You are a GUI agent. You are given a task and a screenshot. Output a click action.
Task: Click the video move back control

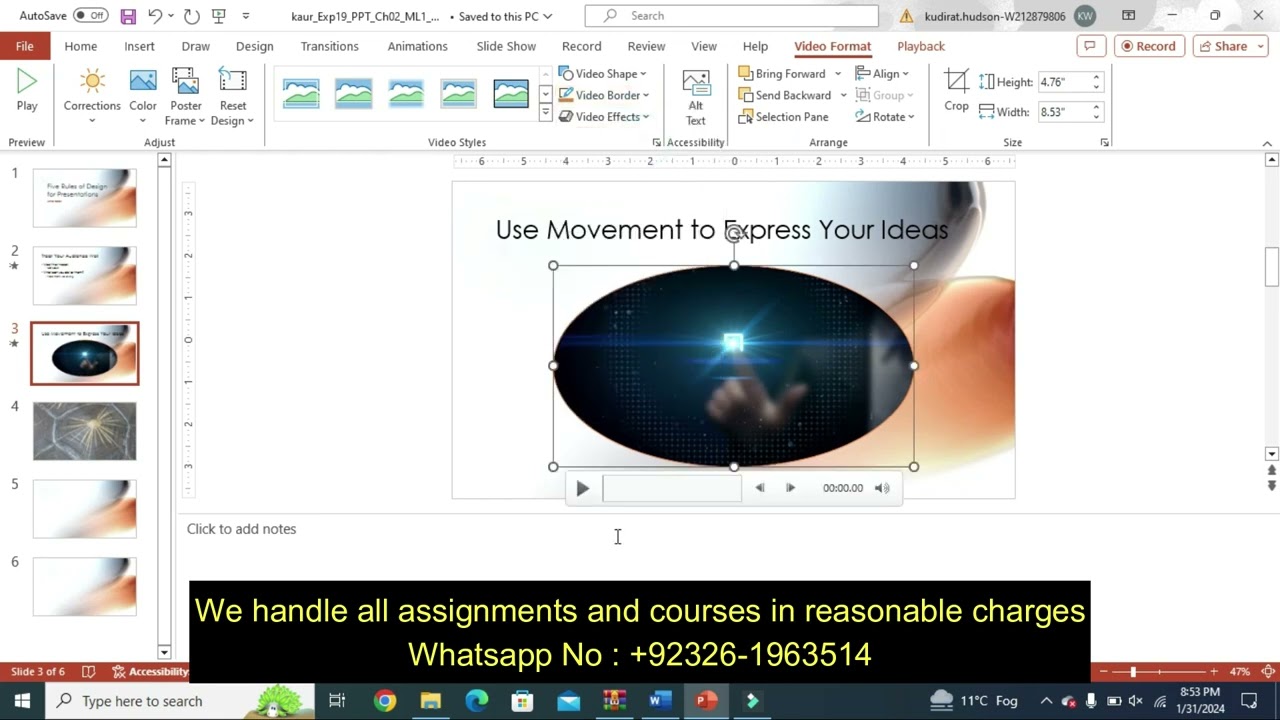click(760, 488)
